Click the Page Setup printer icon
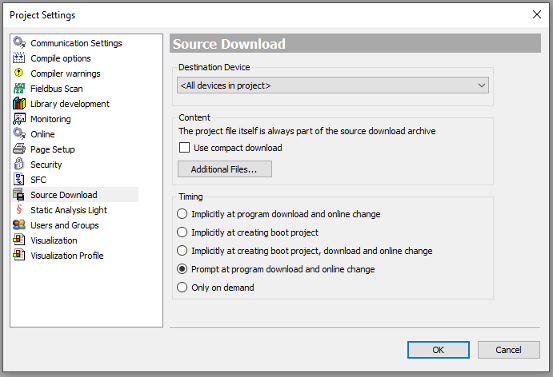 click(x=19, y=149)
